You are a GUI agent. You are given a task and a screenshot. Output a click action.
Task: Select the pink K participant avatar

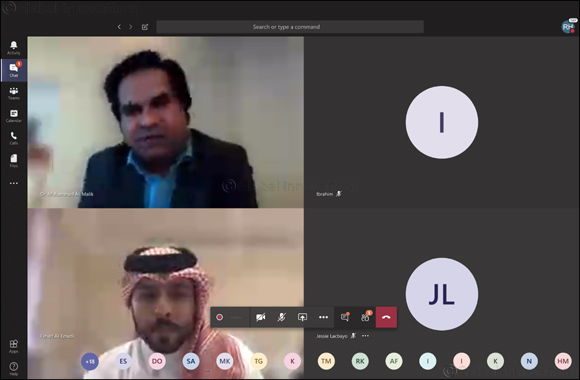(x=293, y=361)
